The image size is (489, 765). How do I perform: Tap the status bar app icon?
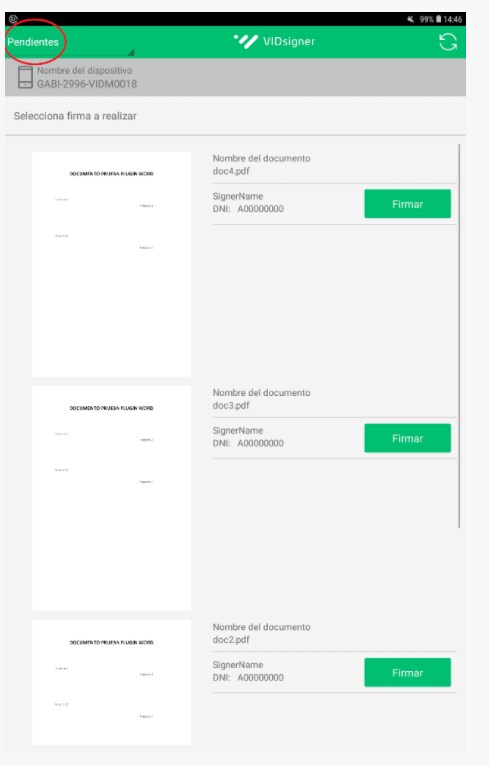[x=13, y=19]
